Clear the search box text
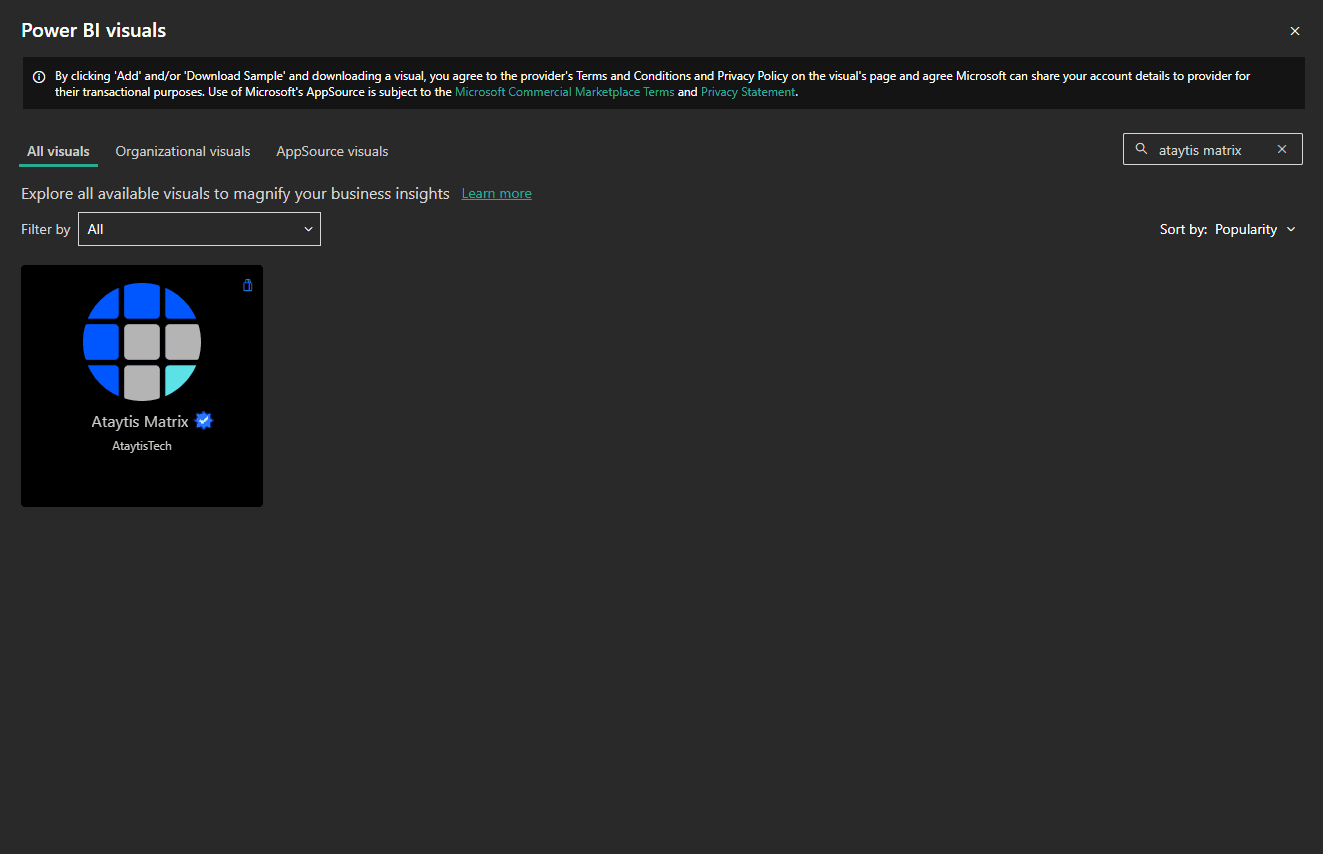 1282,149
